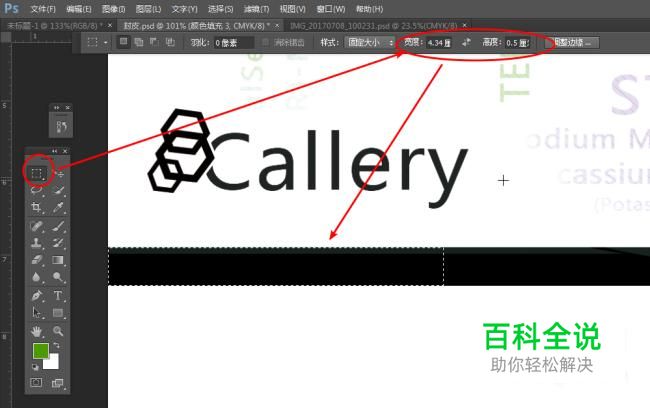Swap foreground and background colors
The image size is (650, 408).
tap(56, 345)
